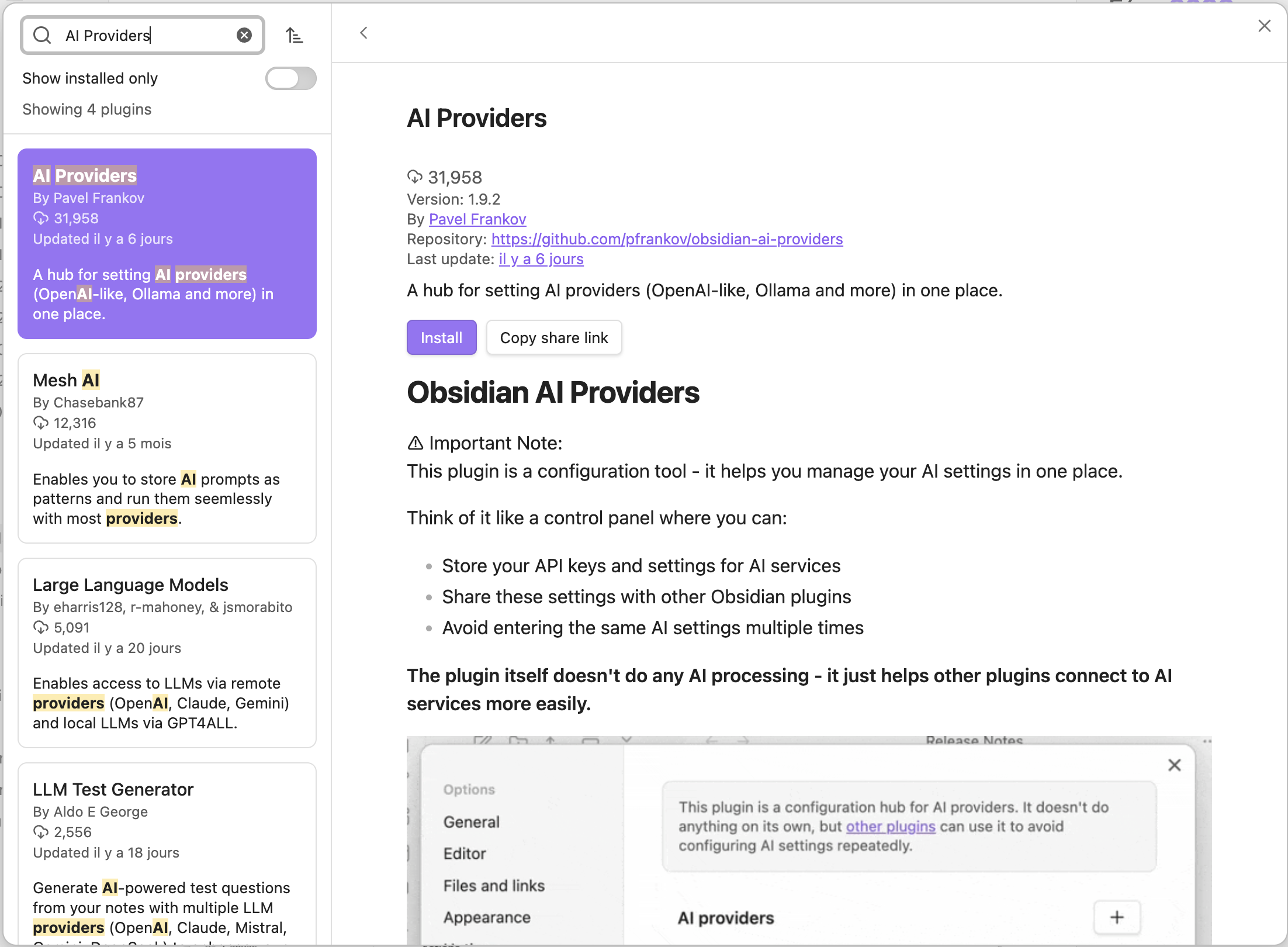Click the last update date link
The image size is (1288, 947).
click(x=541, y=259)
